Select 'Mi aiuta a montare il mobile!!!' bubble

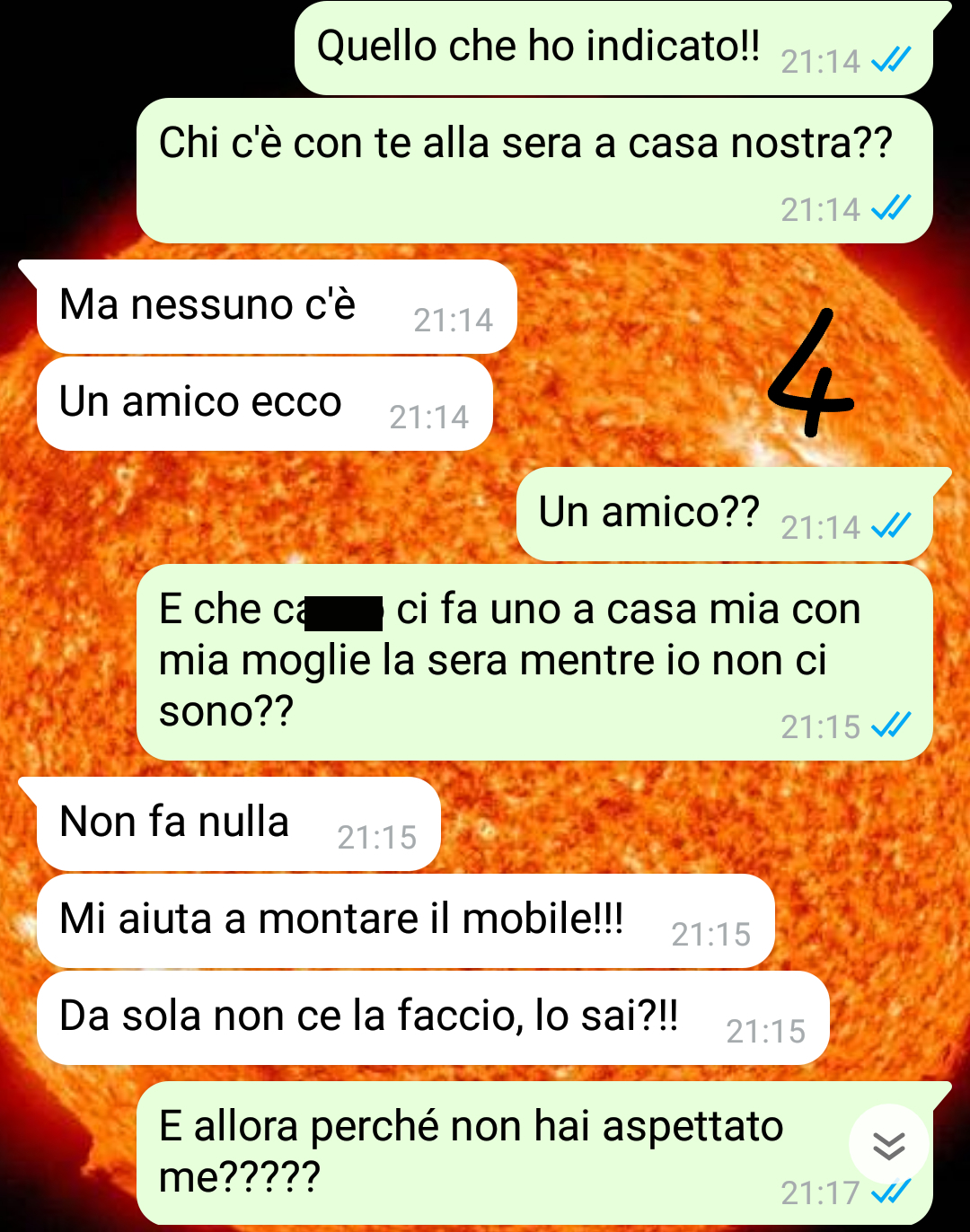pos(406,921)
